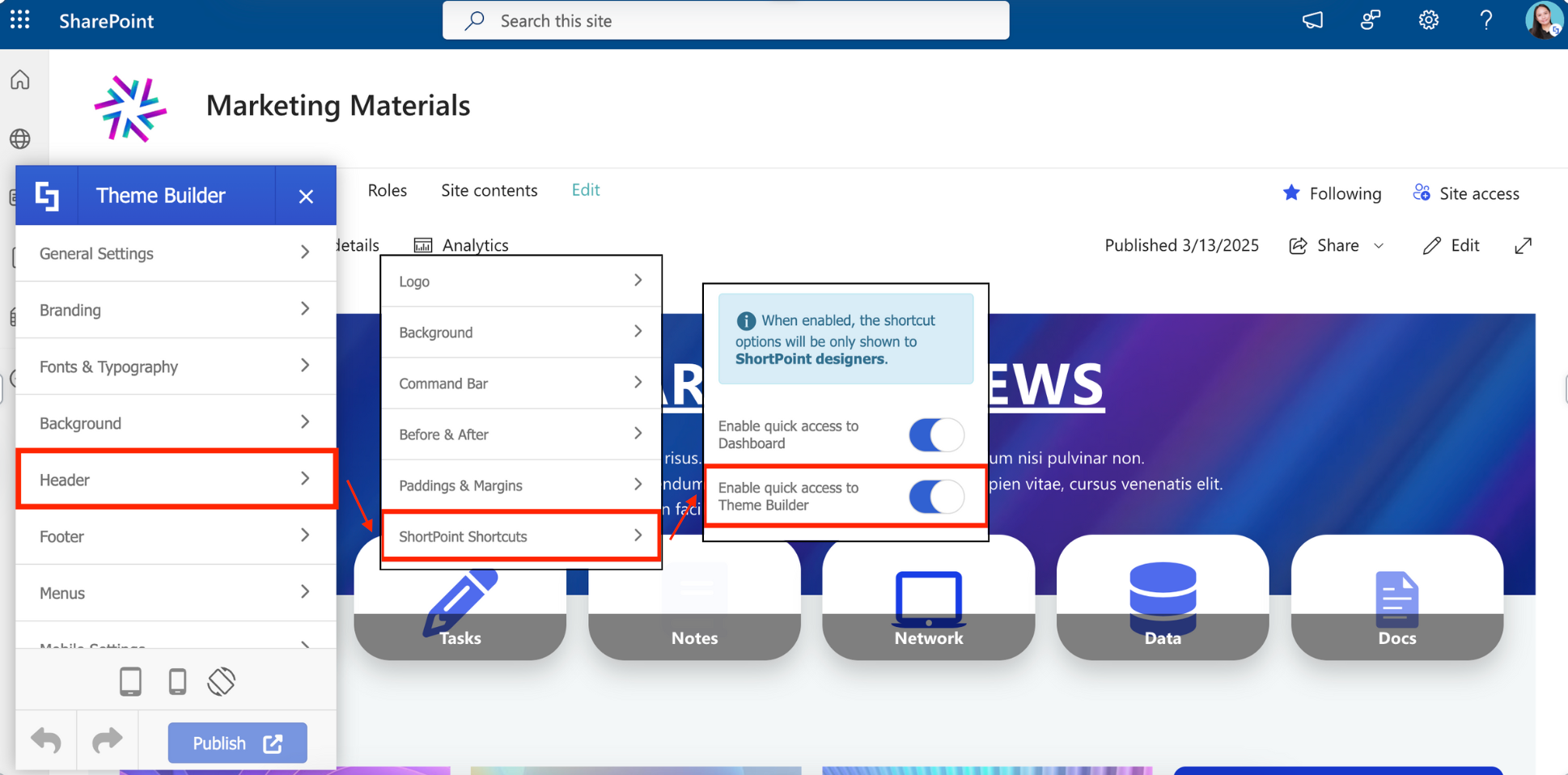Click the rotate device orientation icon

(x=221, y=681)
